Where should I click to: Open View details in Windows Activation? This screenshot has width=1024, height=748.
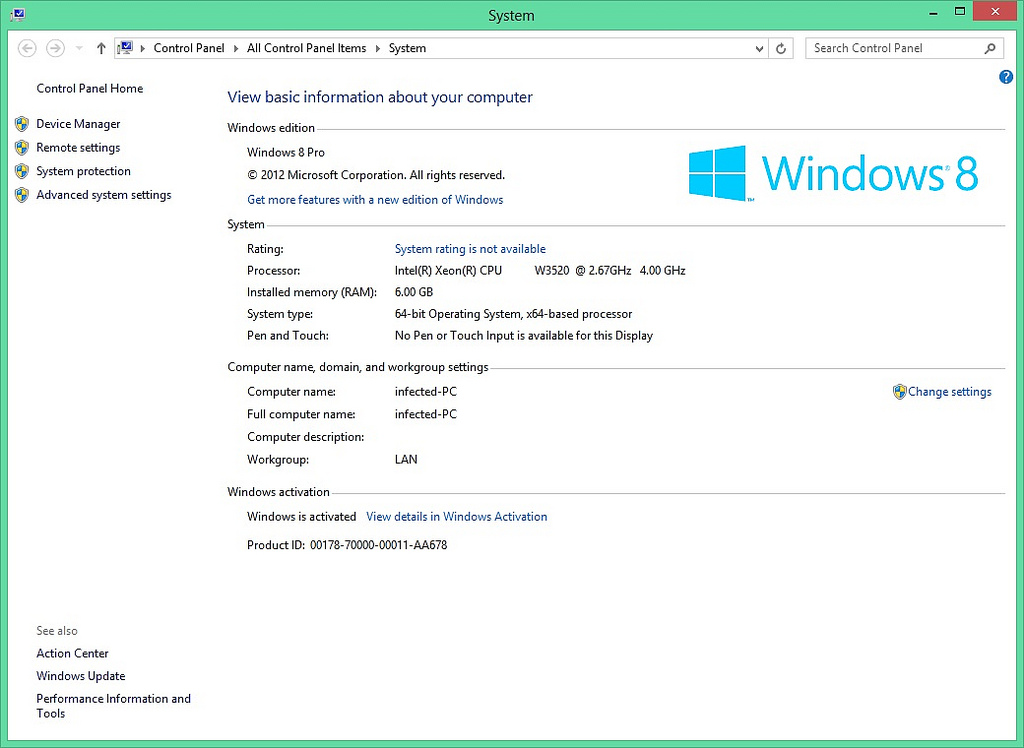tap(456, 517)
